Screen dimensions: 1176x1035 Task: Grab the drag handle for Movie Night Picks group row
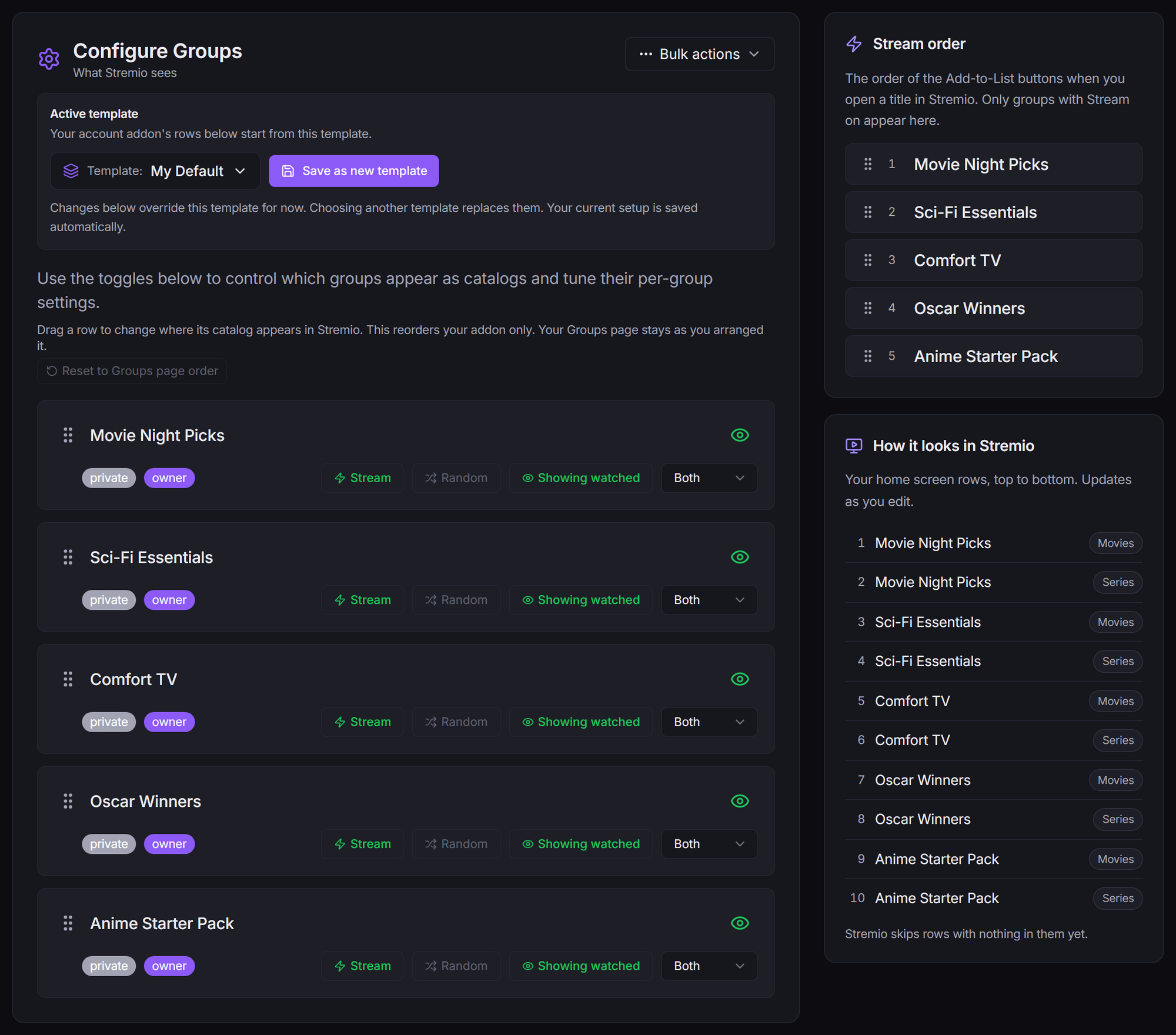(68, 435)
